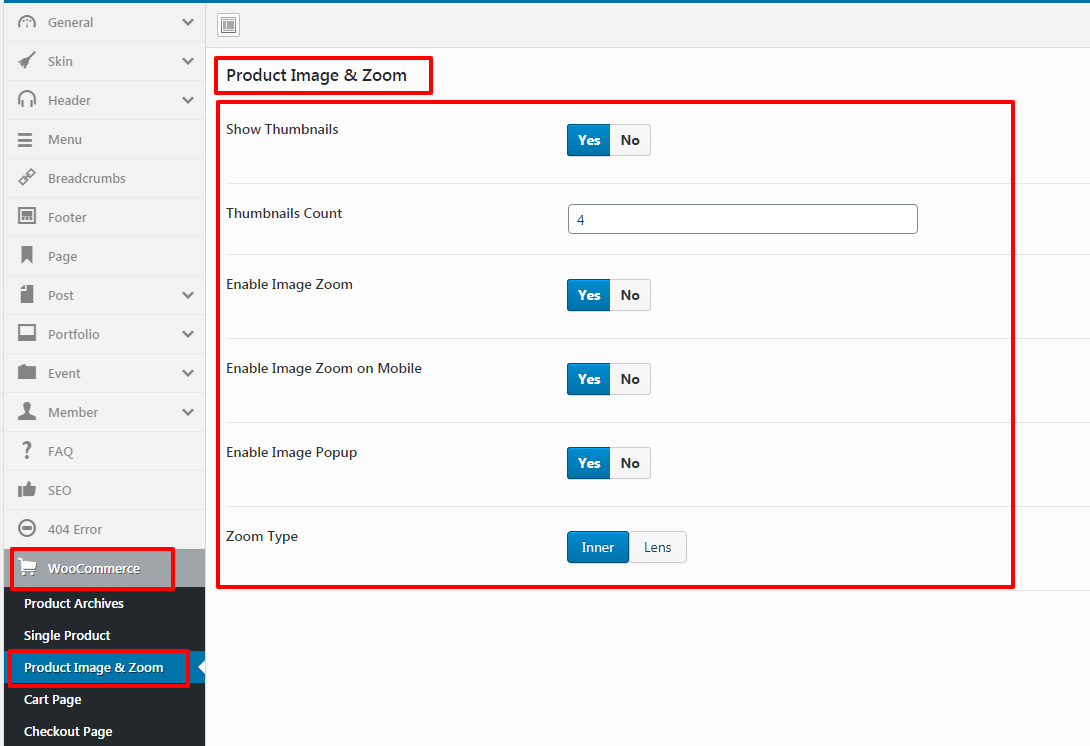Screen dimensions: 1090x746
Task: Click the expand-all options icon at top
Action: point(229,25)
